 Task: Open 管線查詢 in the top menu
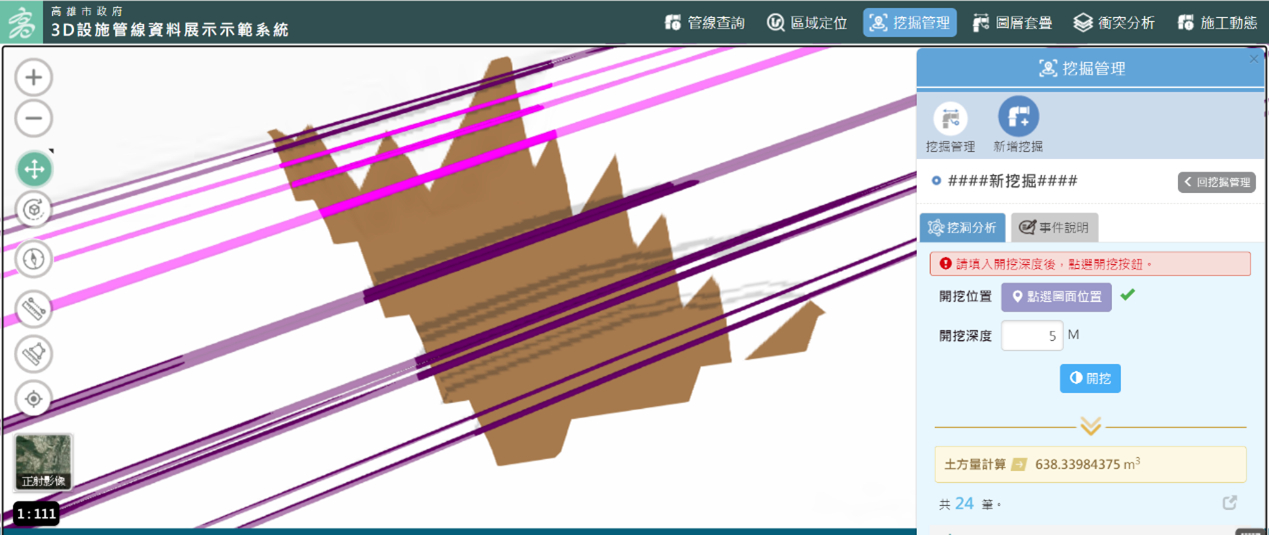[705, 22]
